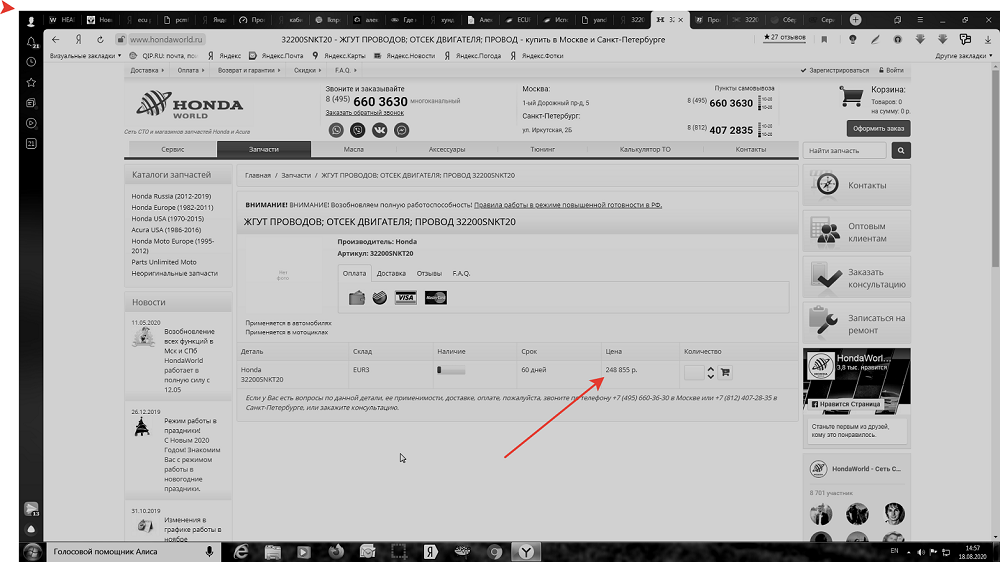Viewport: 1000px width, 562px height.
Task: Open Yandex Browser taskbar icon
Action: (526, 552)
